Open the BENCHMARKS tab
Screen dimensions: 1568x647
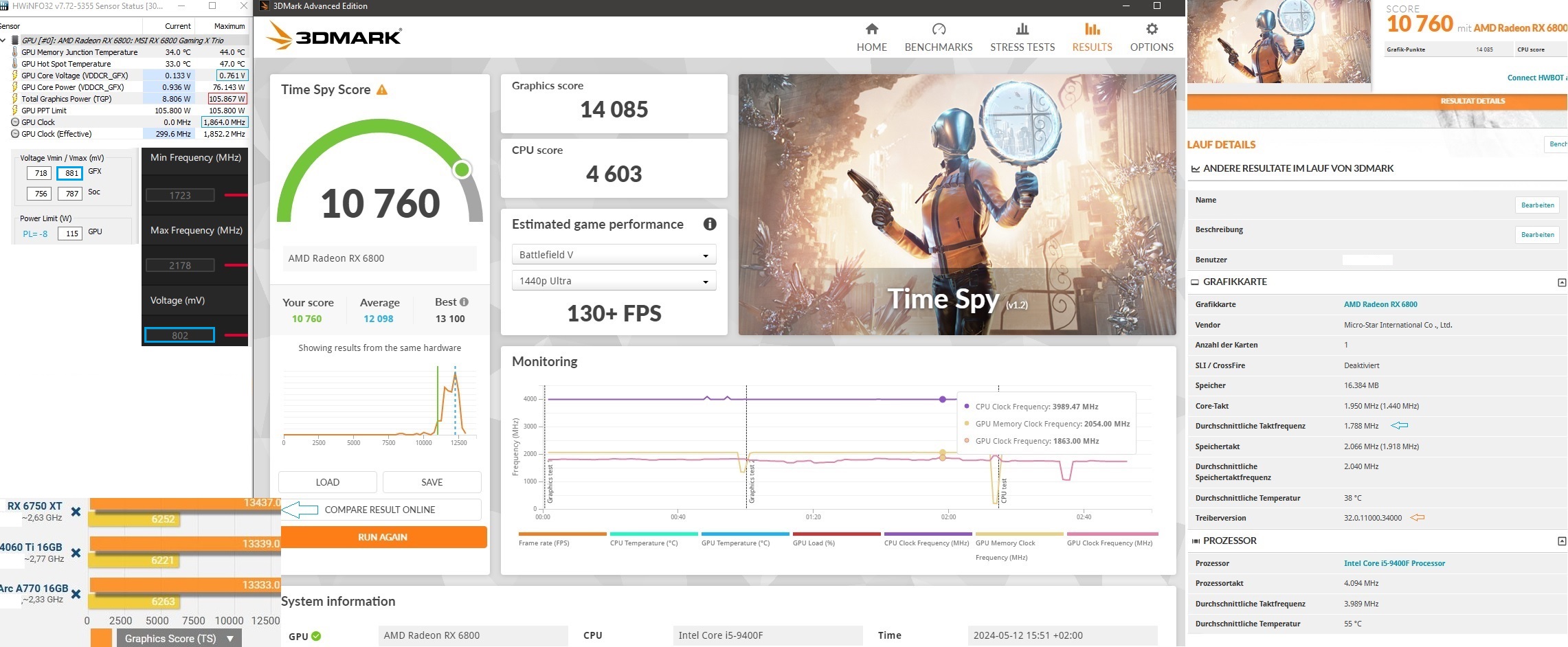(x=939, y=37)
